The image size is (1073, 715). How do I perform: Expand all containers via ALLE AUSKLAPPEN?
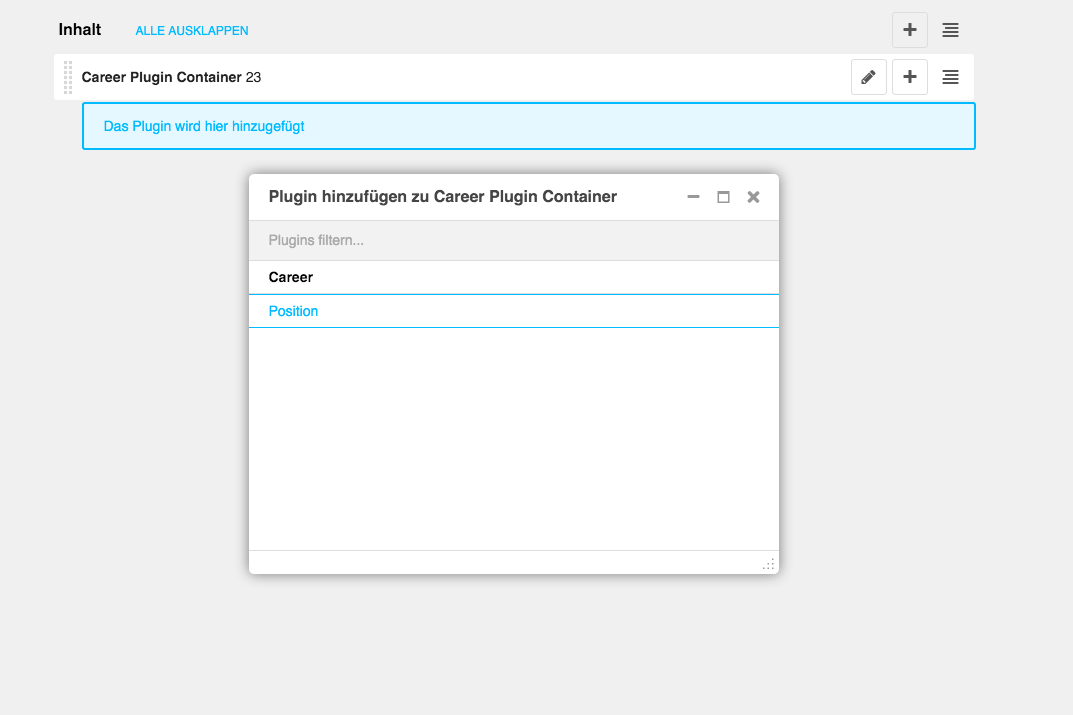(x=191, y=30)
